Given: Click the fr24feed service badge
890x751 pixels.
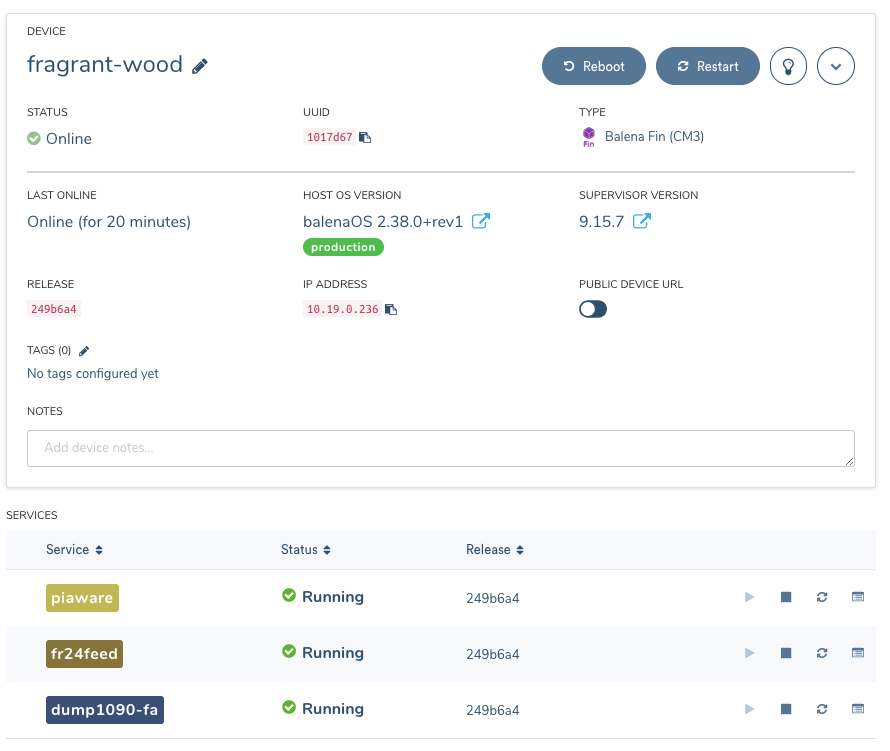Looking at the screenshot, I should pos(85,654).
